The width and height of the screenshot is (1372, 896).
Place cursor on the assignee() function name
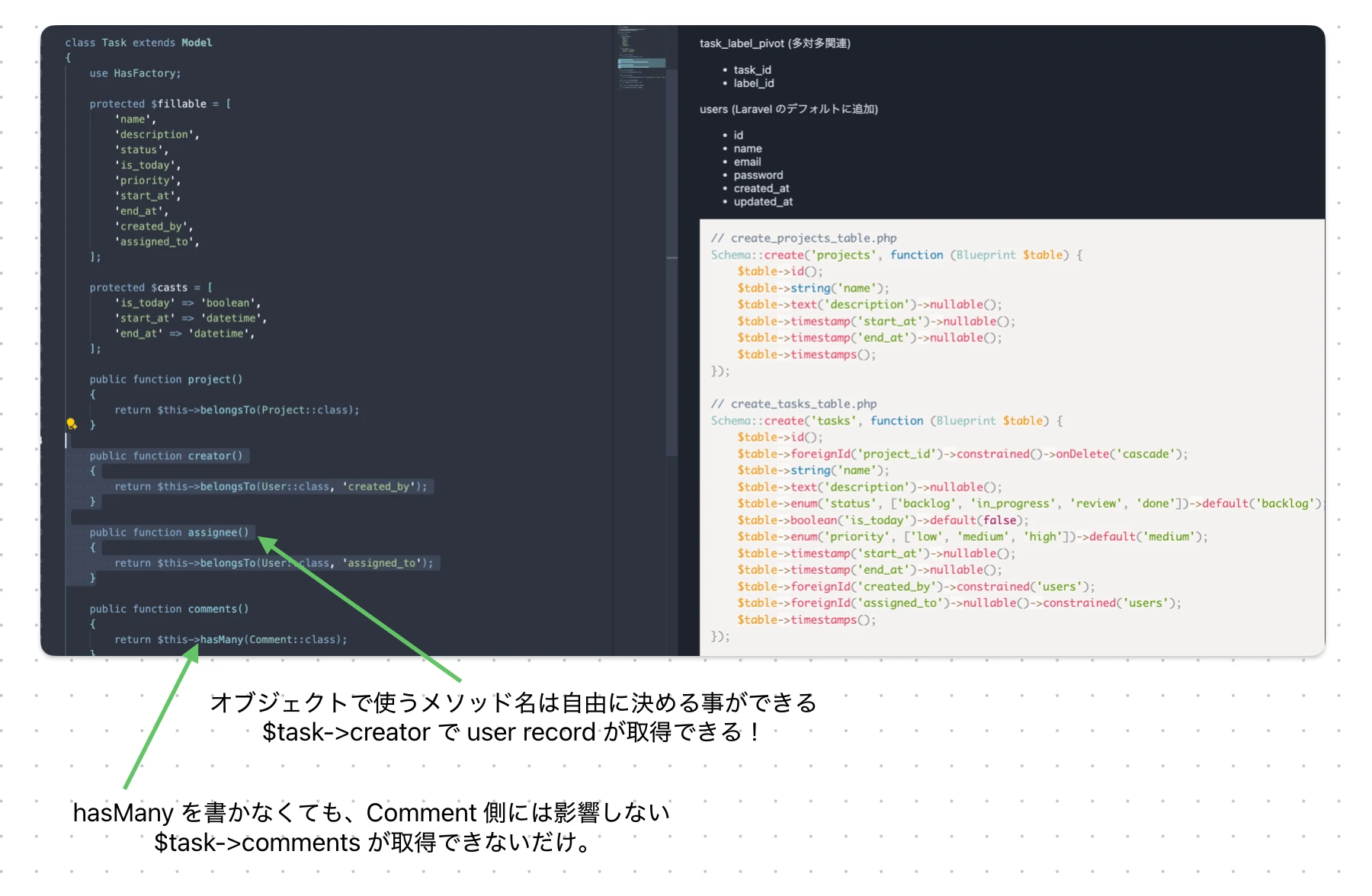[x=218, y=533]
